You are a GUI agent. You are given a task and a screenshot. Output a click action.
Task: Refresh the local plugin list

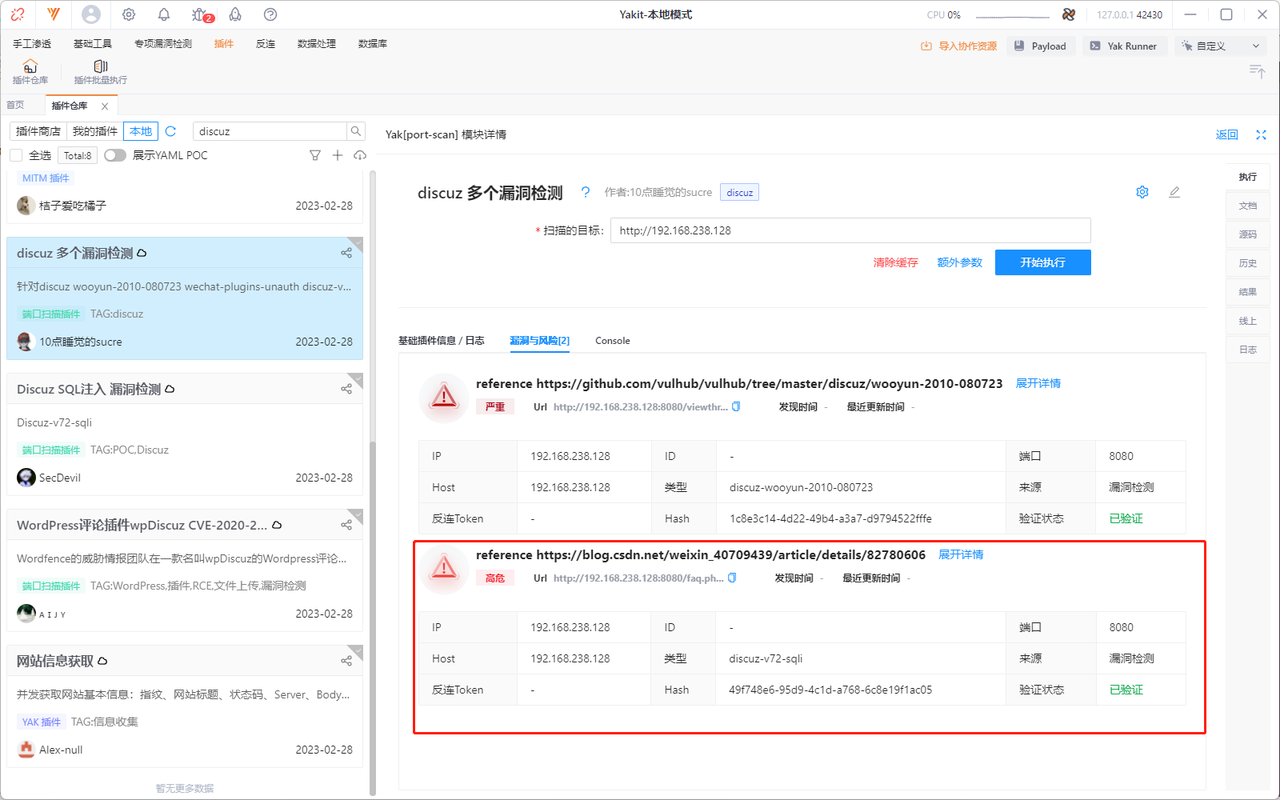(x=171, y=131)
